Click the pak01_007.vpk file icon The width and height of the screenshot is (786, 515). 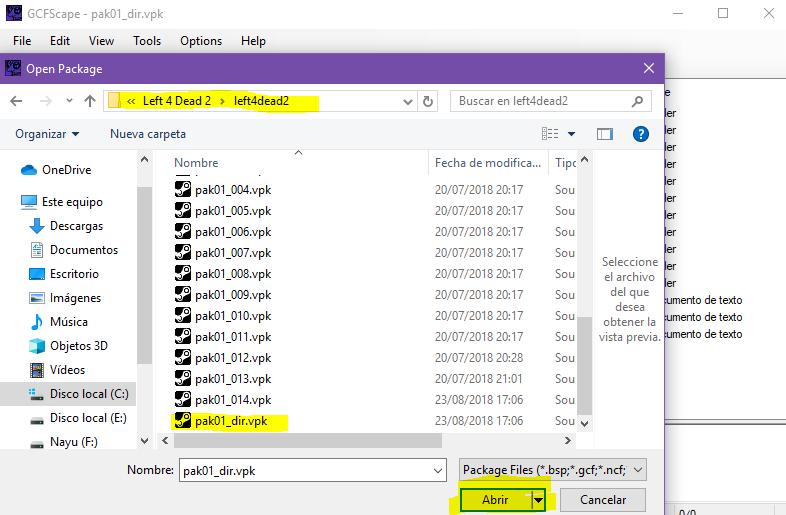point(183,253)
